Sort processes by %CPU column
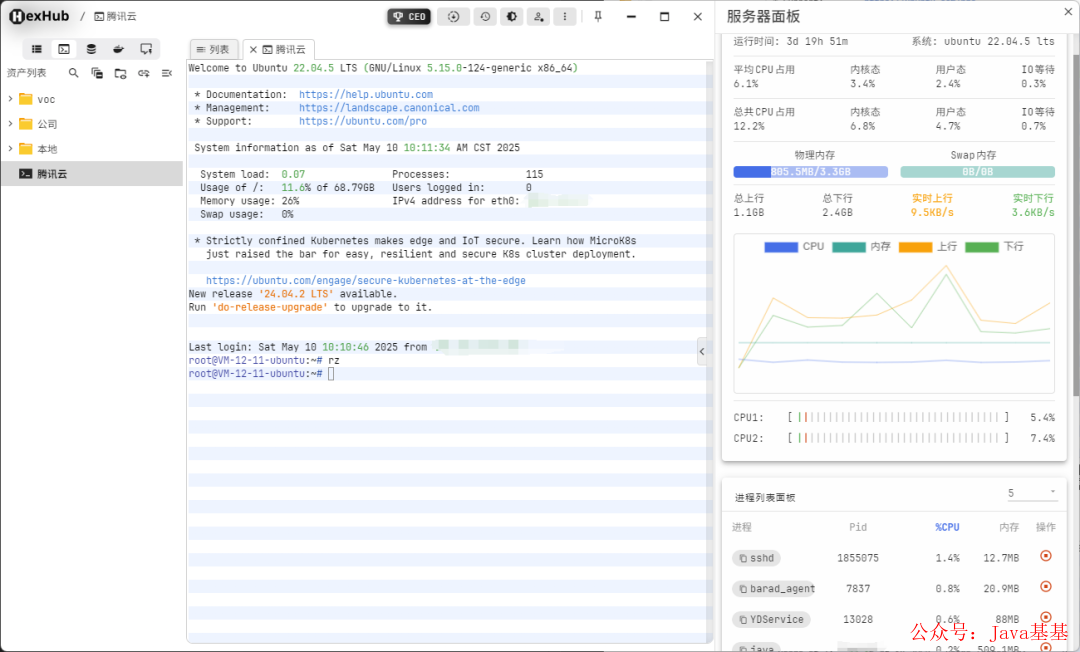 point(947,527)
